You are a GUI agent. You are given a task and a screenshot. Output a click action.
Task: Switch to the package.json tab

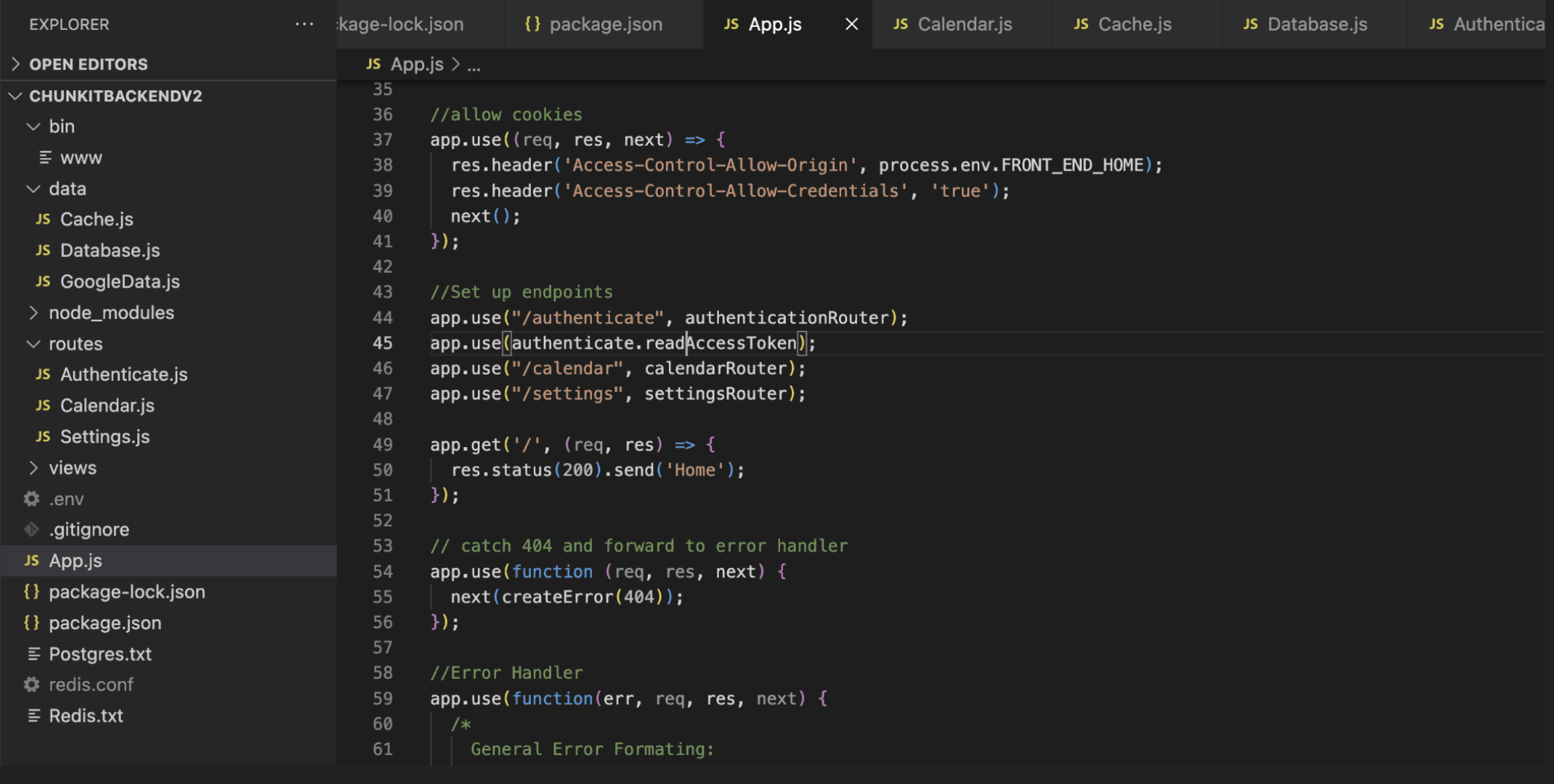603,25
